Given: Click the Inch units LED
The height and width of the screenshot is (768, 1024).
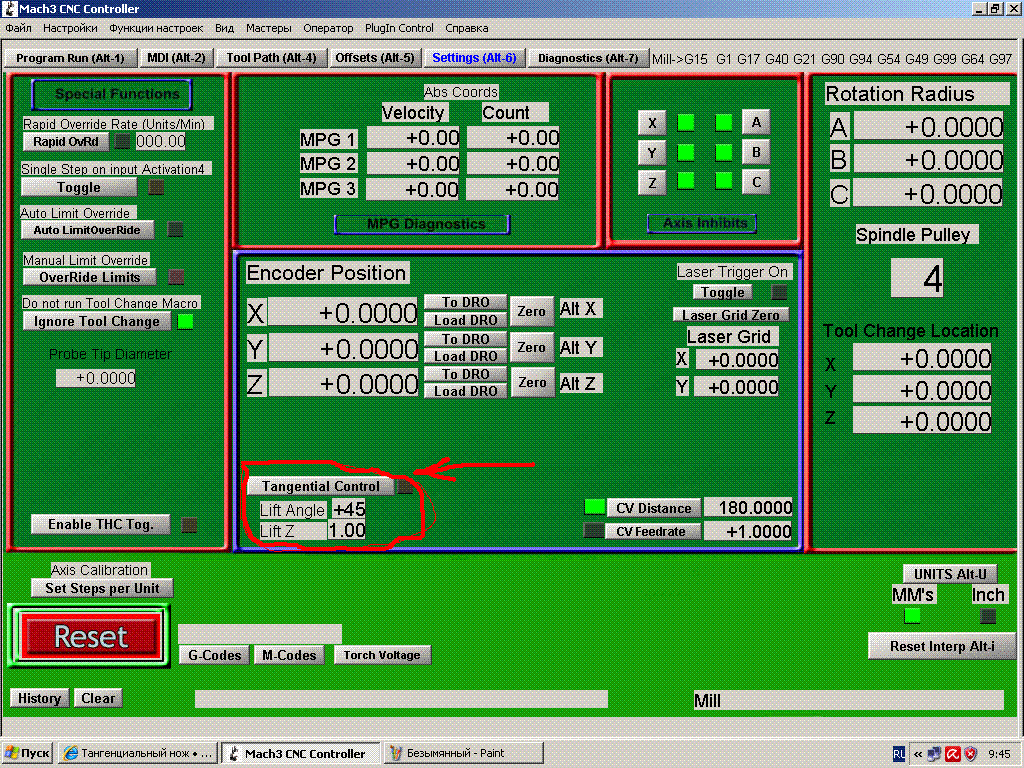Looking at the screenshot, I should coord(987,616).
